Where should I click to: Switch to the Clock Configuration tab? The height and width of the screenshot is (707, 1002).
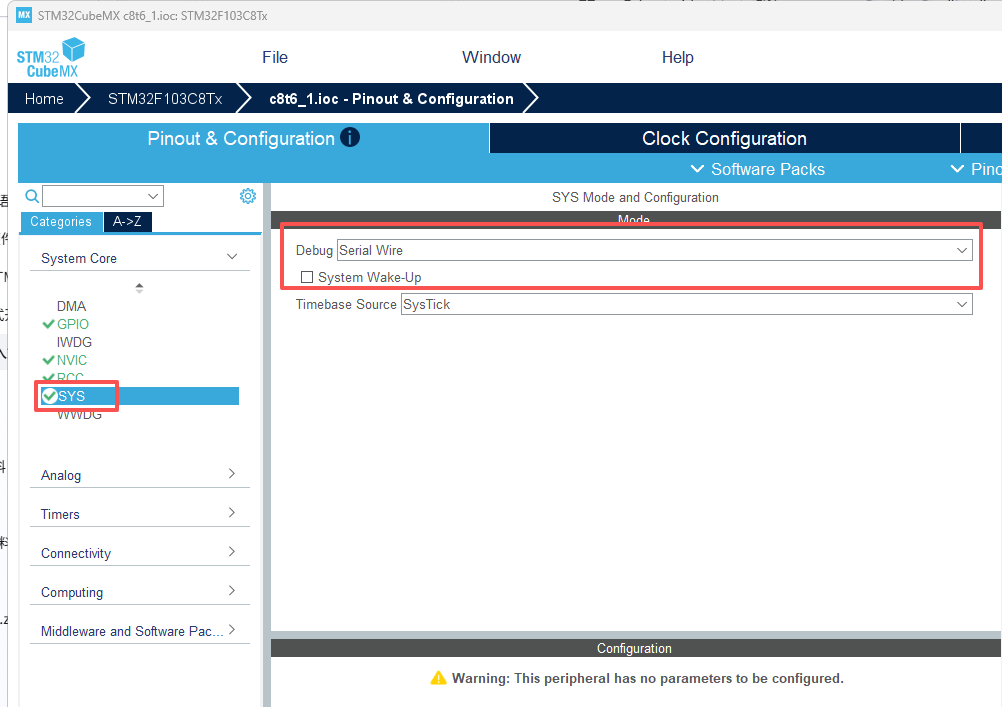724,138
